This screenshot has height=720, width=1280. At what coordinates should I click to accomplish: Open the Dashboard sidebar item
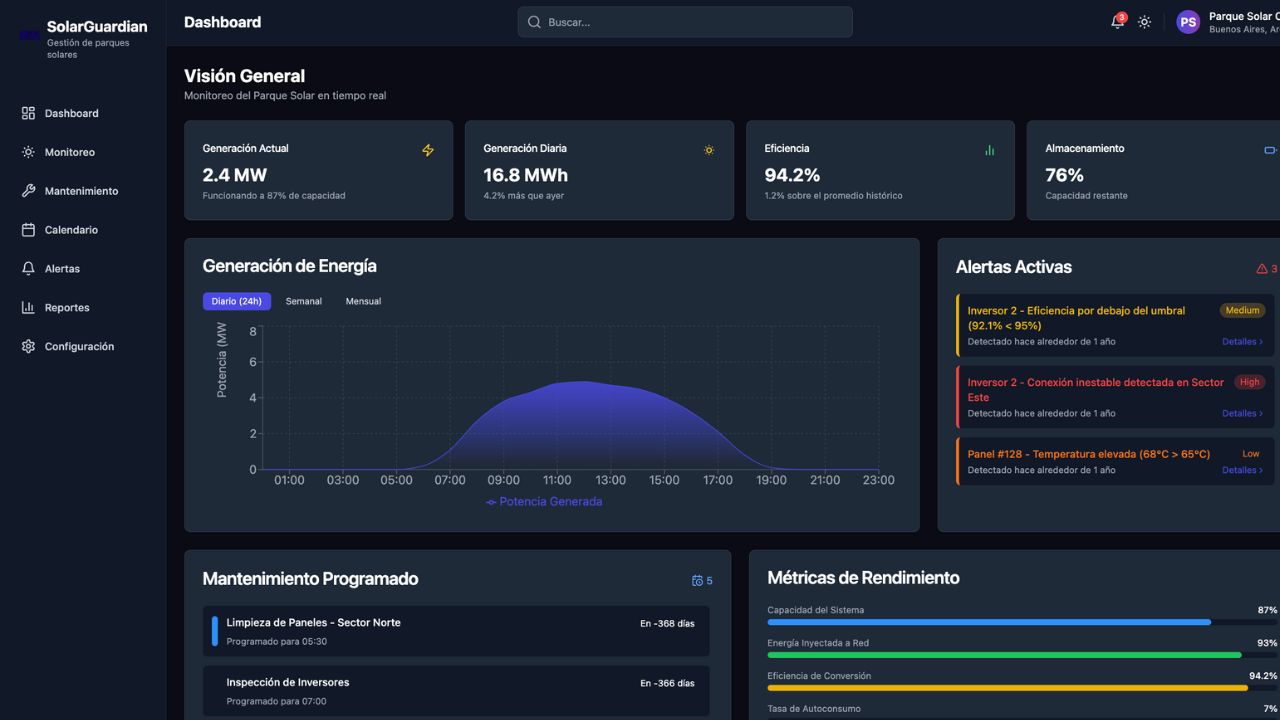click(x=83, y=113)
